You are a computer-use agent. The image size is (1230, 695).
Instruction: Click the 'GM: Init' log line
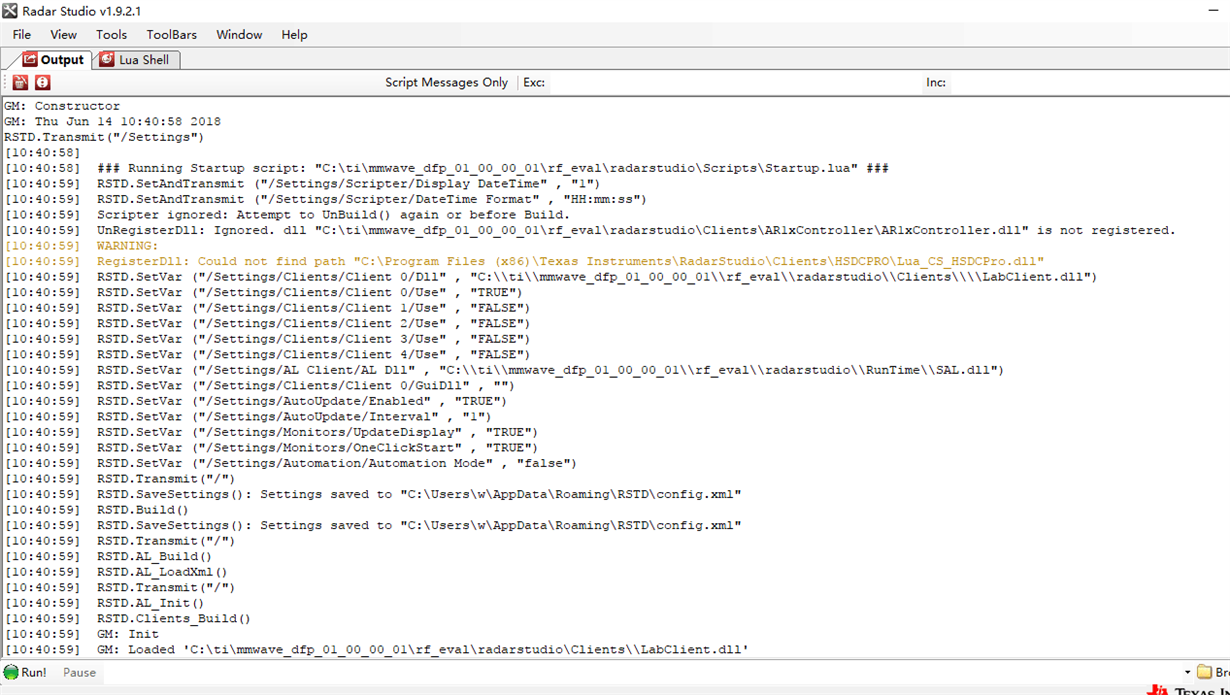coord(81,634)
